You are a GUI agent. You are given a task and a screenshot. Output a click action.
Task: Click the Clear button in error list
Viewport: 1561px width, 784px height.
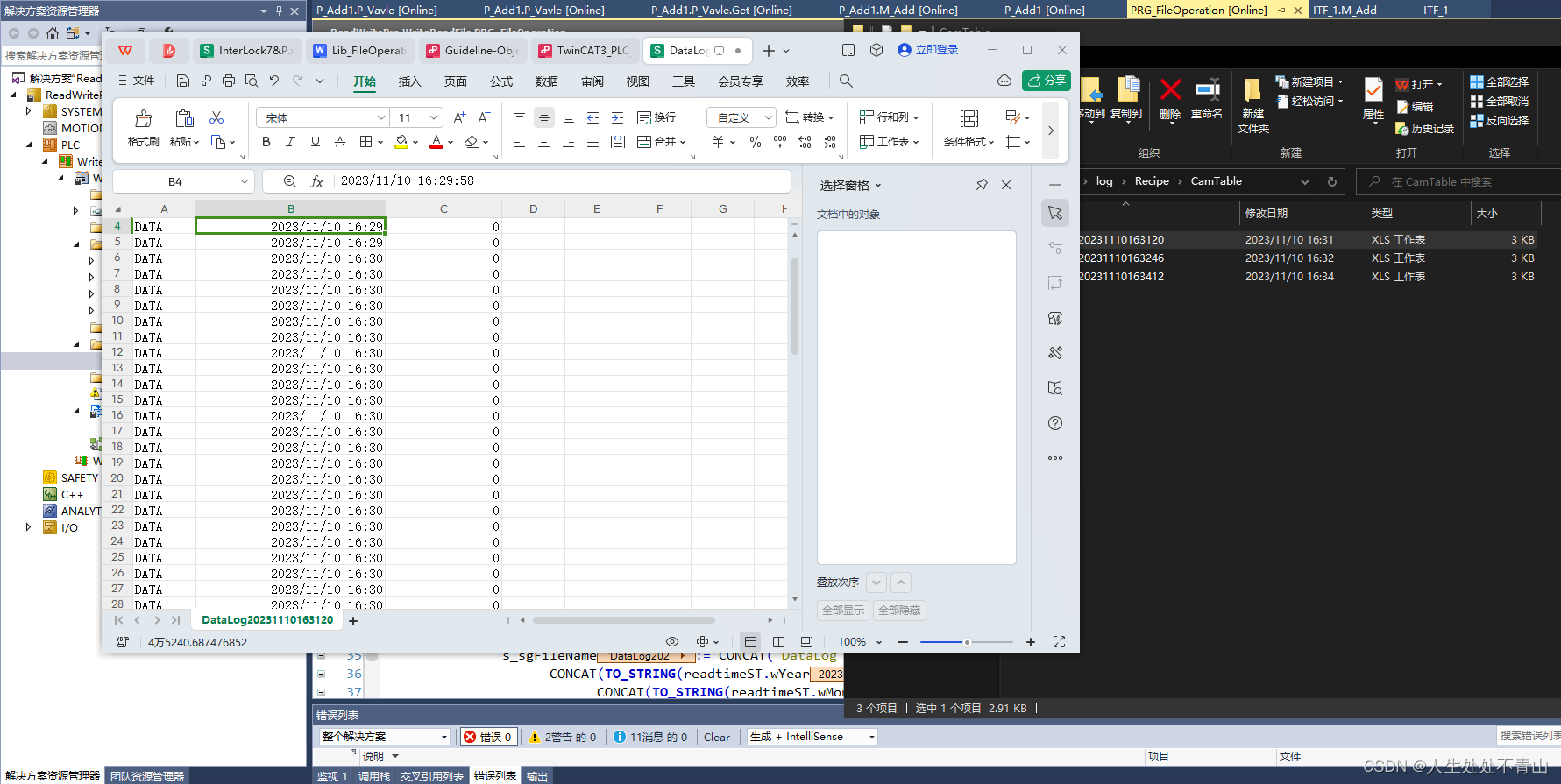pyautogui.click(x=717, y=737)
